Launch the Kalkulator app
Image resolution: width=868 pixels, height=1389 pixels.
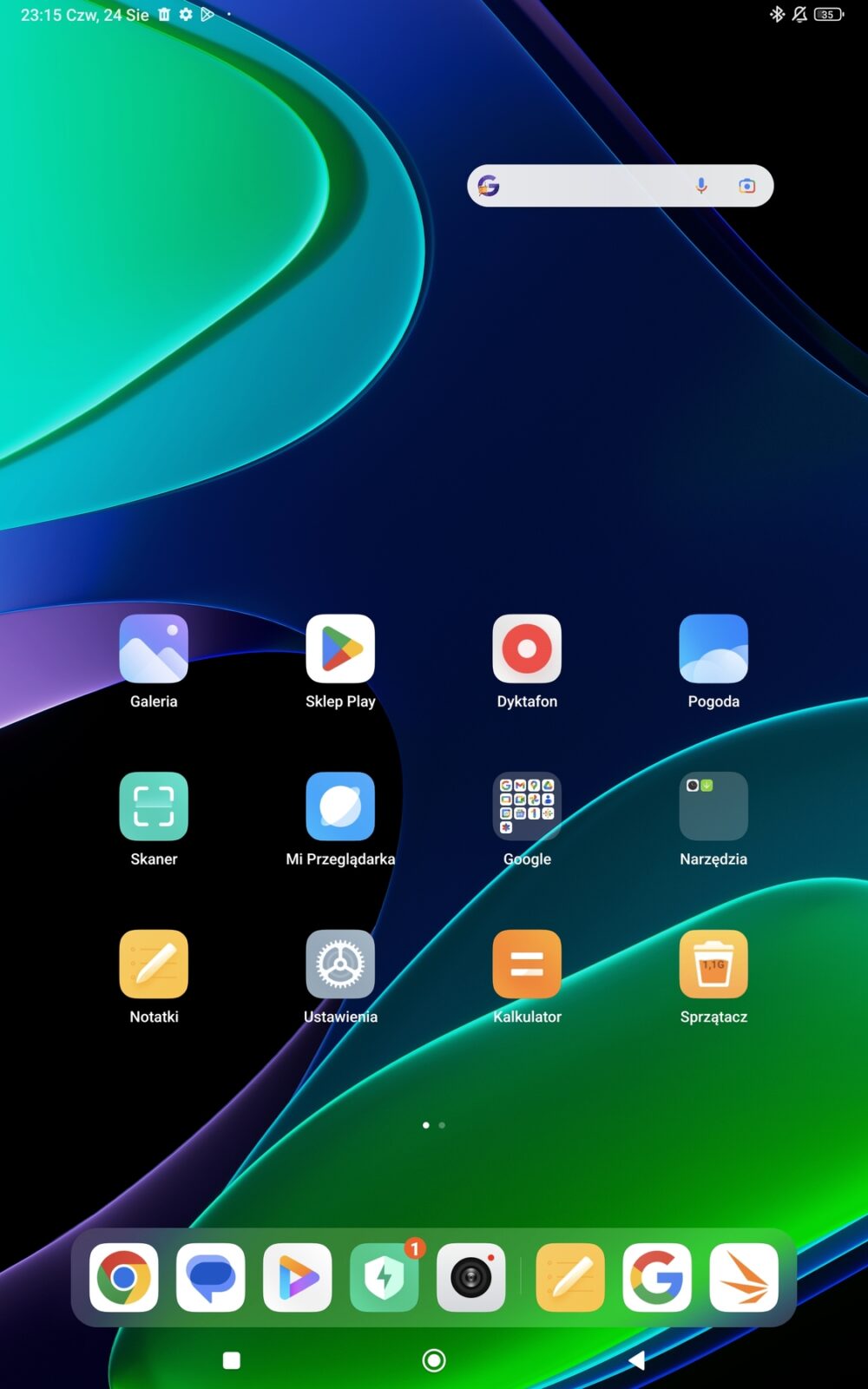click(527, 964)
